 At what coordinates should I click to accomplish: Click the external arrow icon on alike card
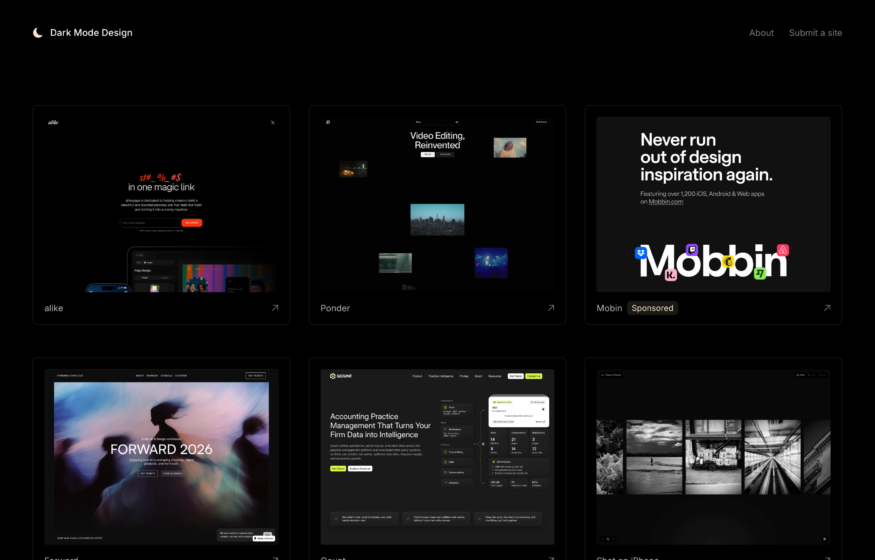pos(275,308)
